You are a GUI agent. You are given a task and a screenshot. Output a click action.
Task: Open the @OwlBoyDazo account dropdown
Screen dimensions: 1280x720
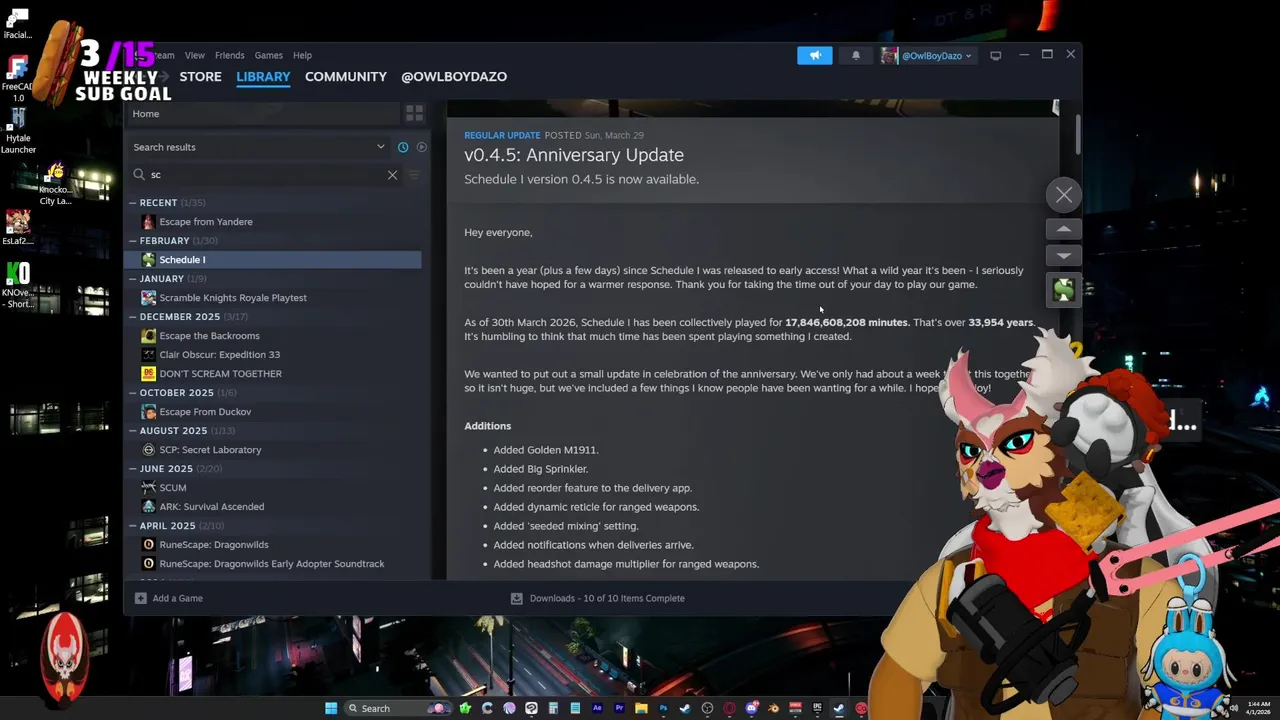pos(927,56)
